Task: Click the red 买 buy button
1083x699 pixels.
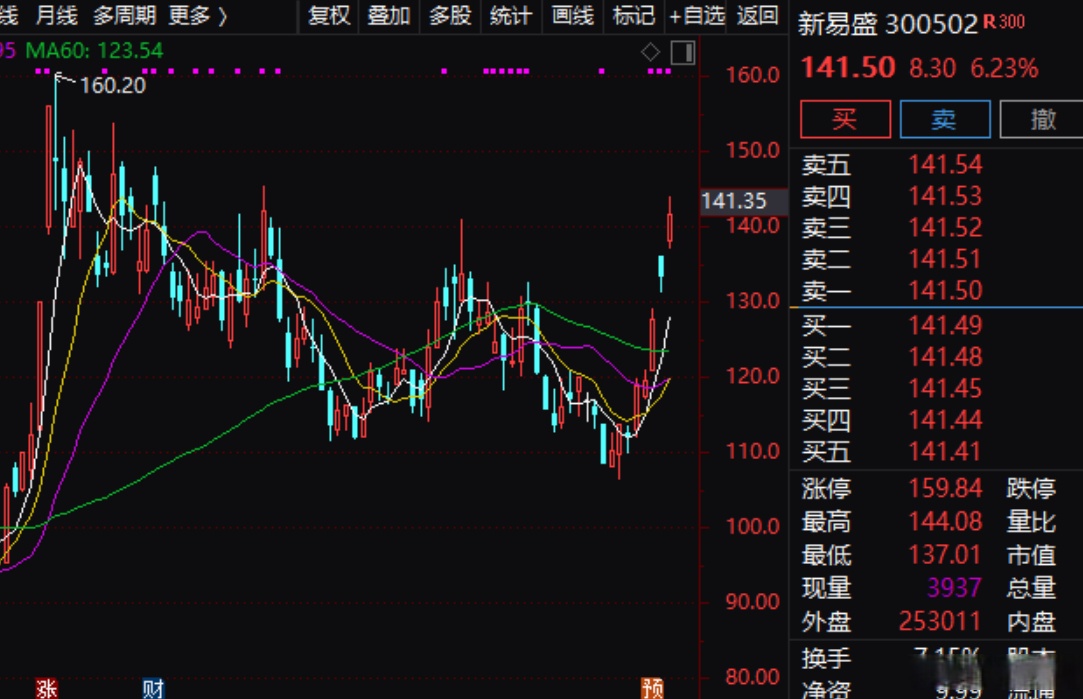Action: pos(845,119)
